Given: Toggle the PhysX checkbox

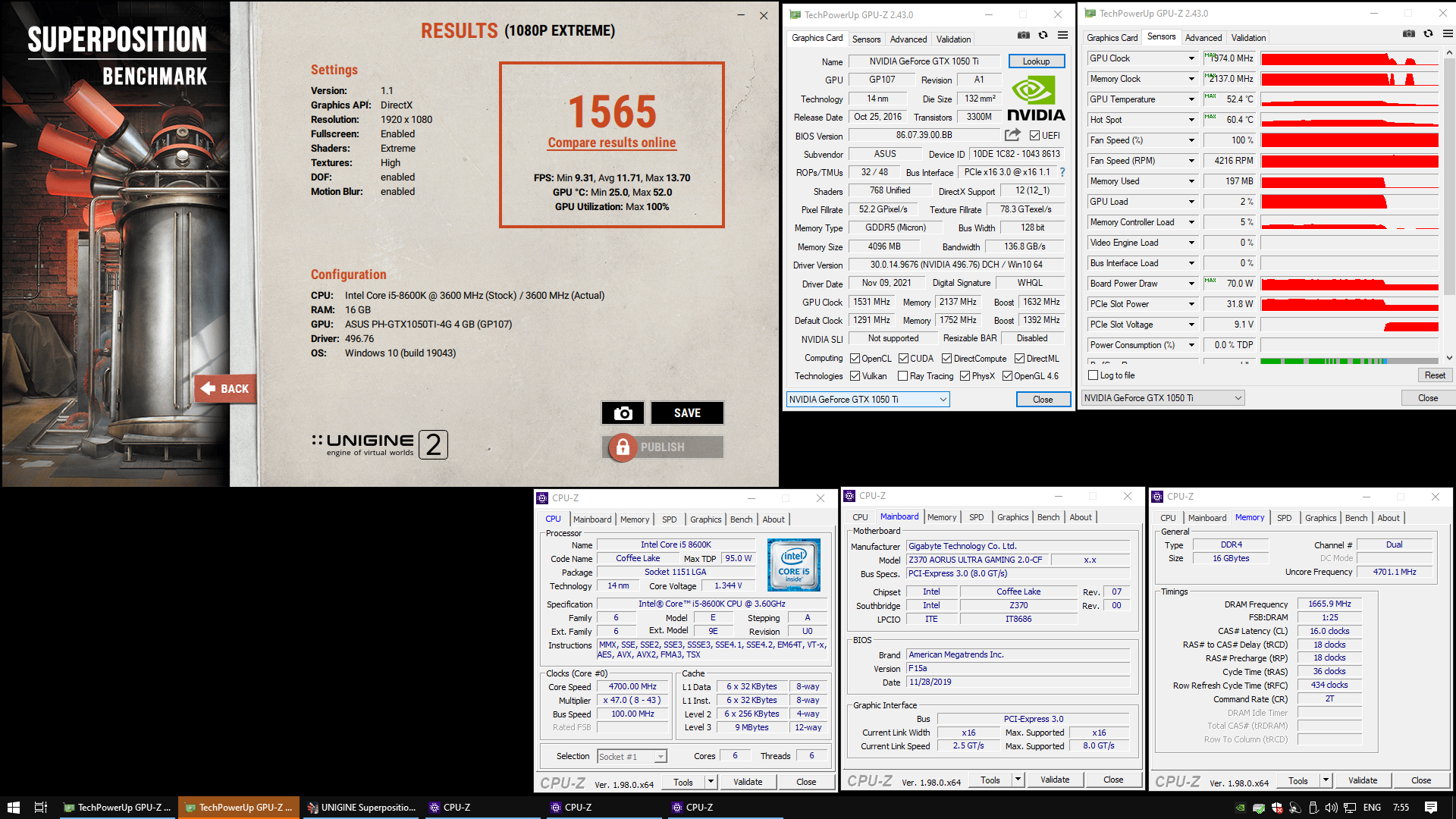Looking at the screenshot, I should click(x=965, y=376).
